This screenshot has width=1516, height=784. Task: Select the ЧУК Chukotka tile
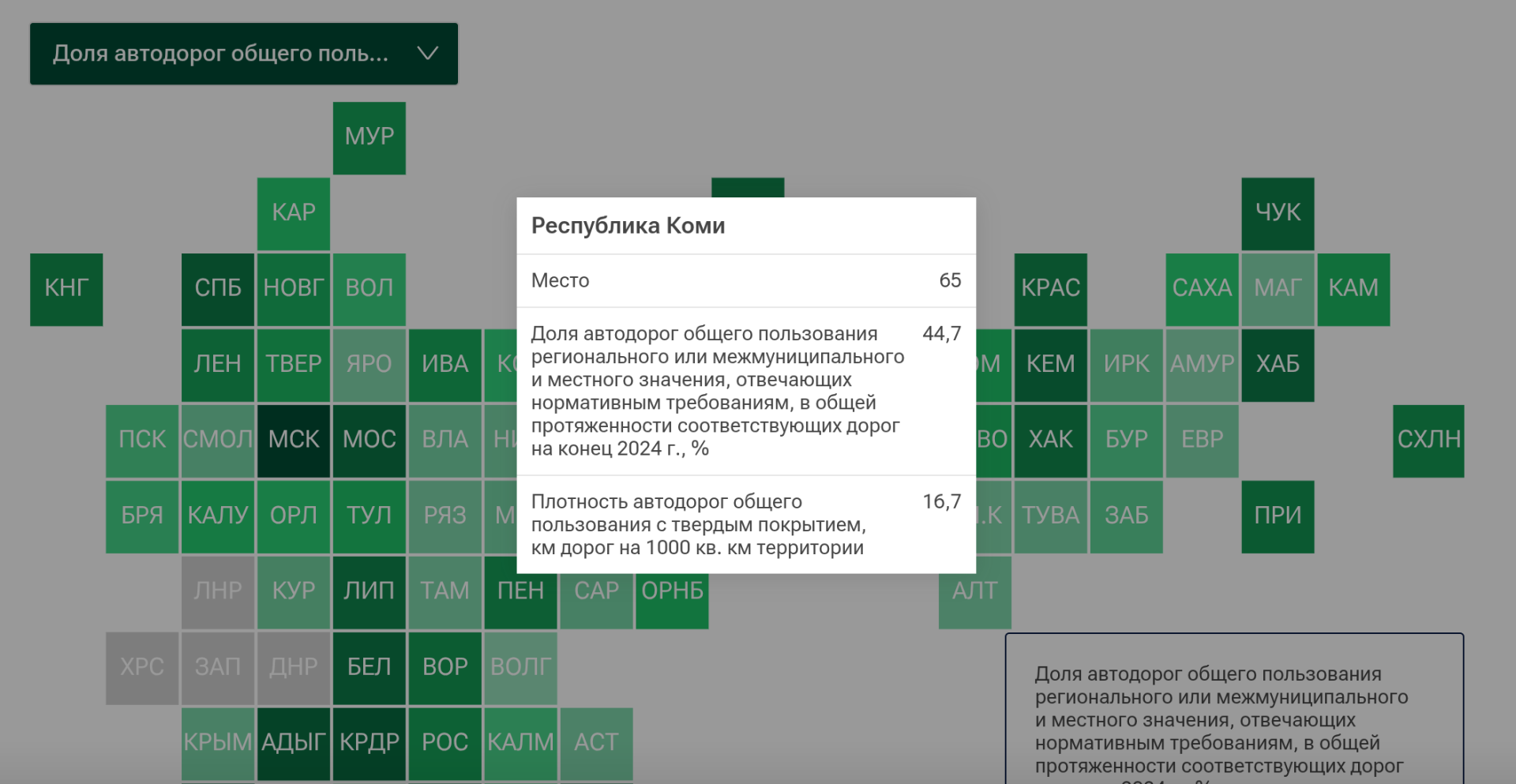coord(1278,213)
